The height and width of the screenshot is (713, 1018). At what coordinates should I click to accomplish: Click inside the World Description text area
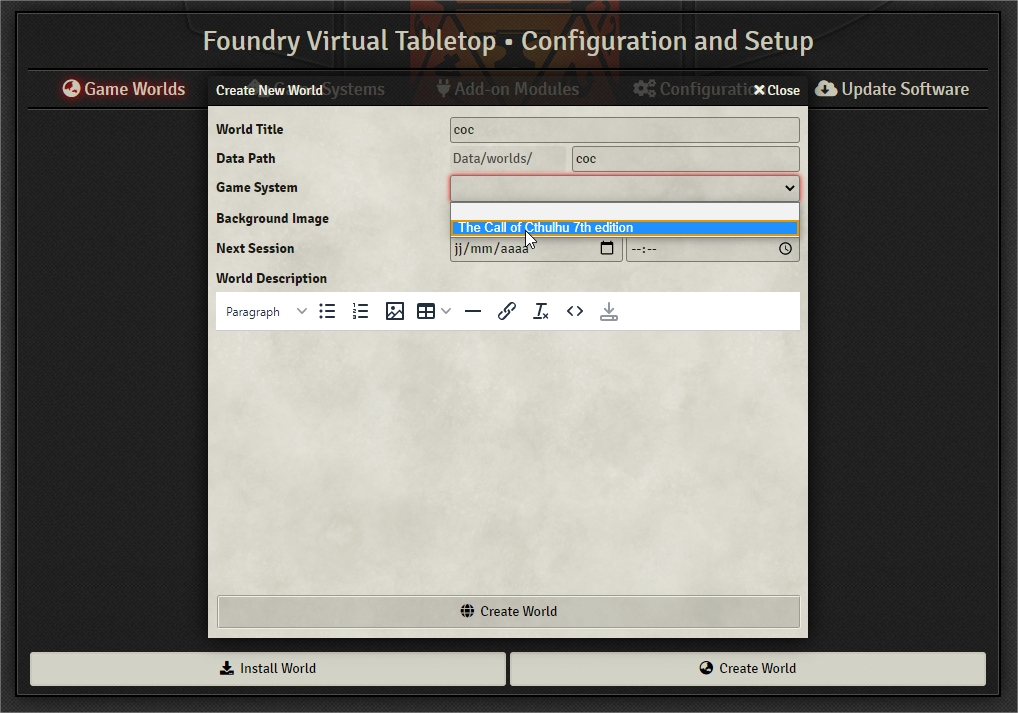tap(508, 458)
